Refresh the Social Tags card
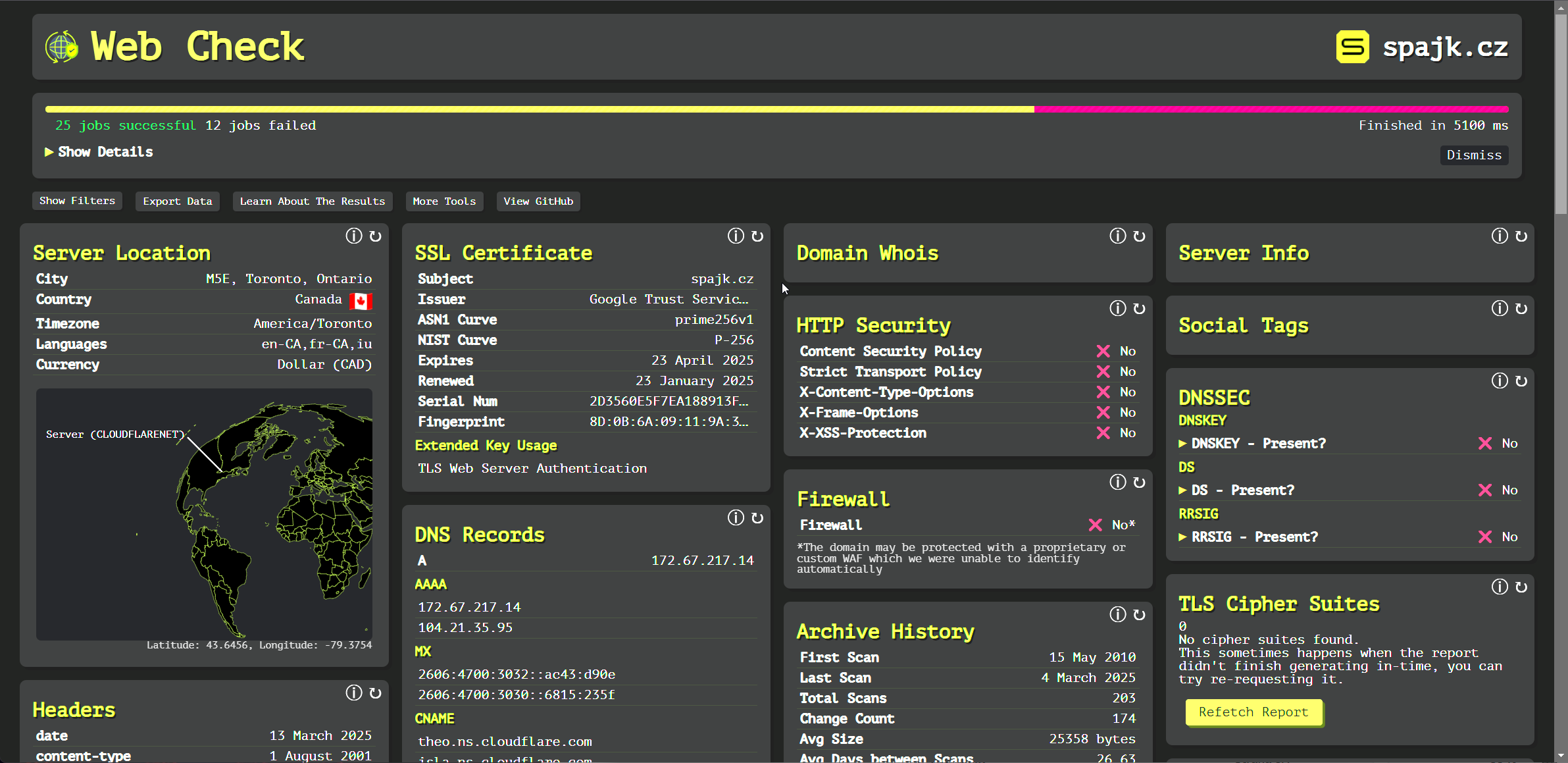This screenshot has width=1568, height=763. [1521, 308]
